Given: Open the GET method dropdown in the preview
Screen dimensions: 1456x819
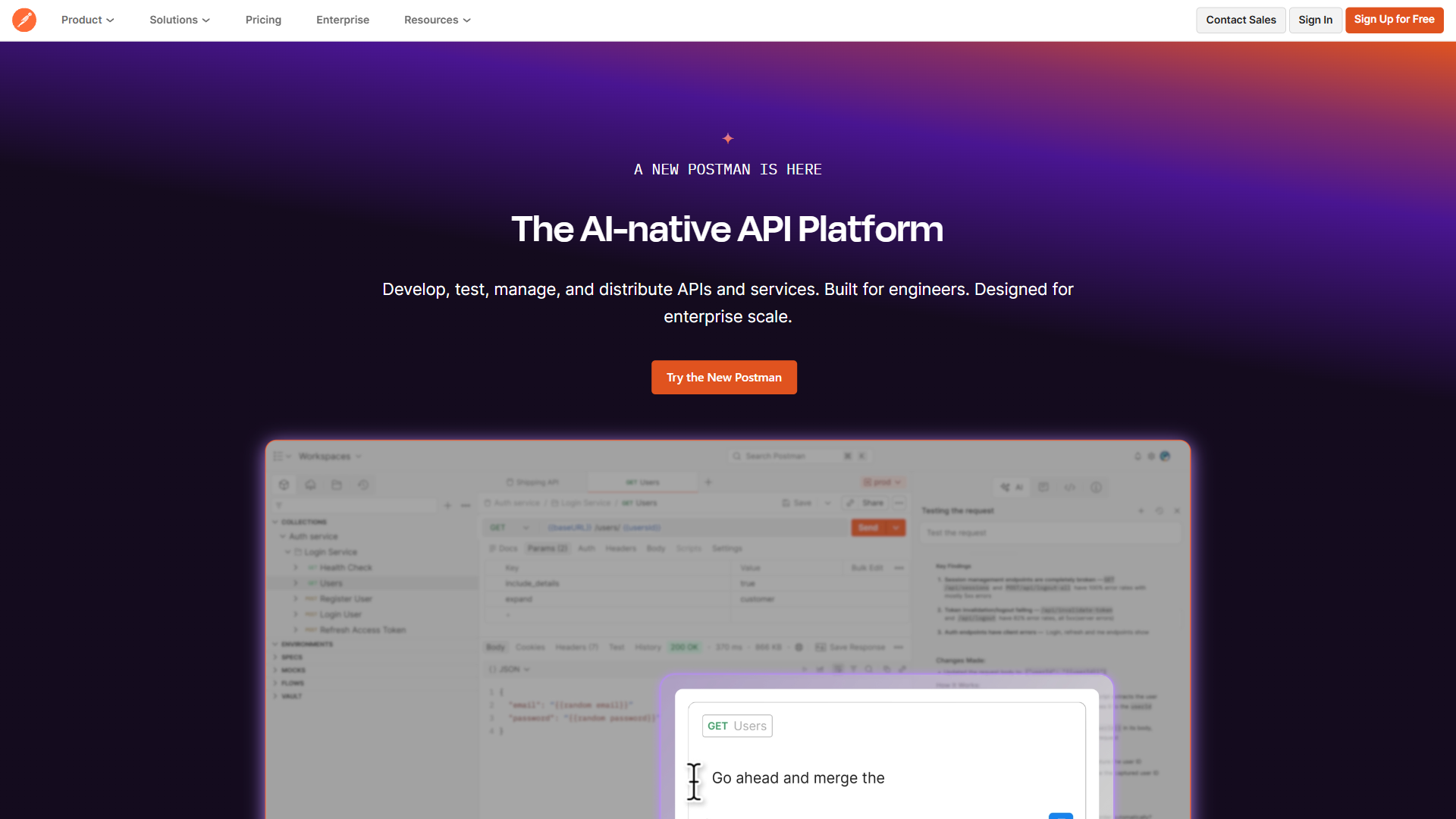Looking at the screenshot, I should pos(508,528).
